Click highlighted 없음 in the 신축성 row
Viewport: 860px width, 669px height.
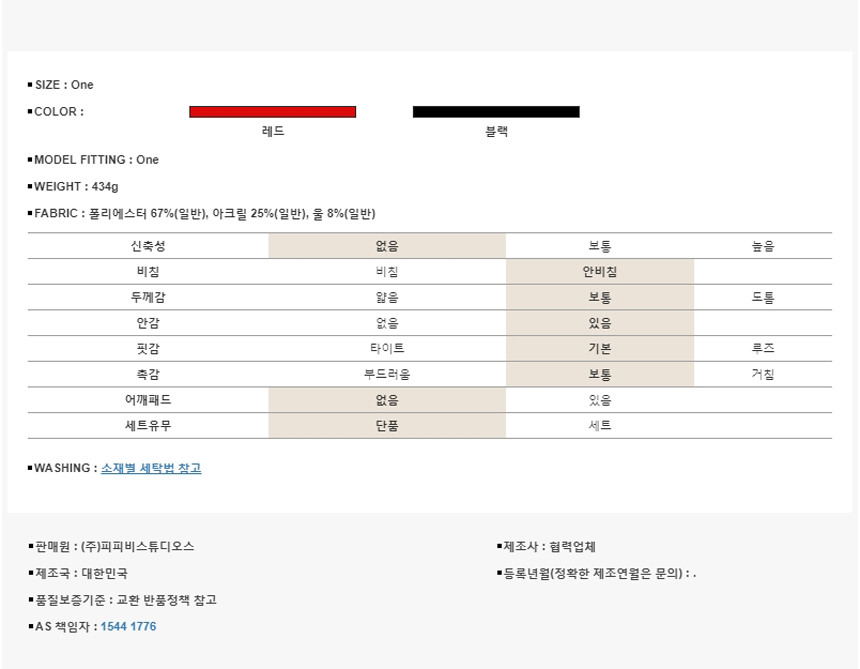coord(387,246)
